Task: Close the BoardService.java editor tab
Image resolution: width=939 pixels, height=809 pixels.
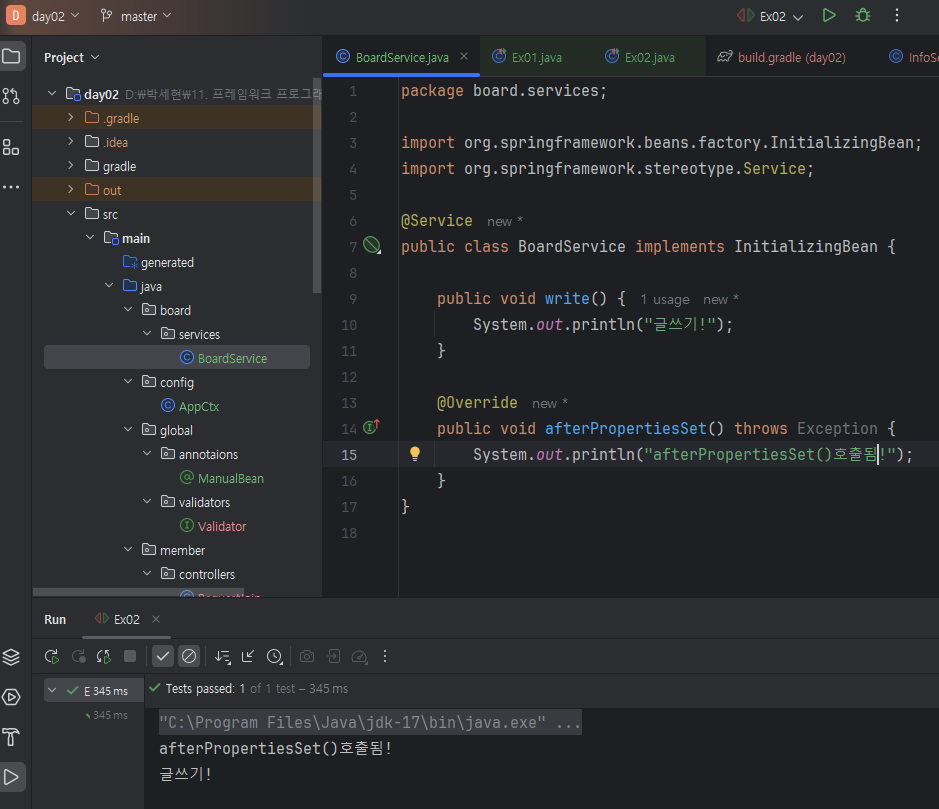Action: pyautogui.click(x=464, y=57)
